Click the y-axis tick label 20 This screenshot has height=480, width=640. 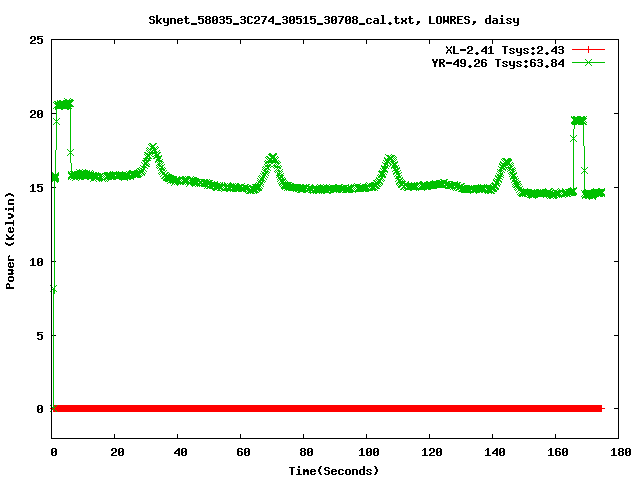(x=36, y=114)
